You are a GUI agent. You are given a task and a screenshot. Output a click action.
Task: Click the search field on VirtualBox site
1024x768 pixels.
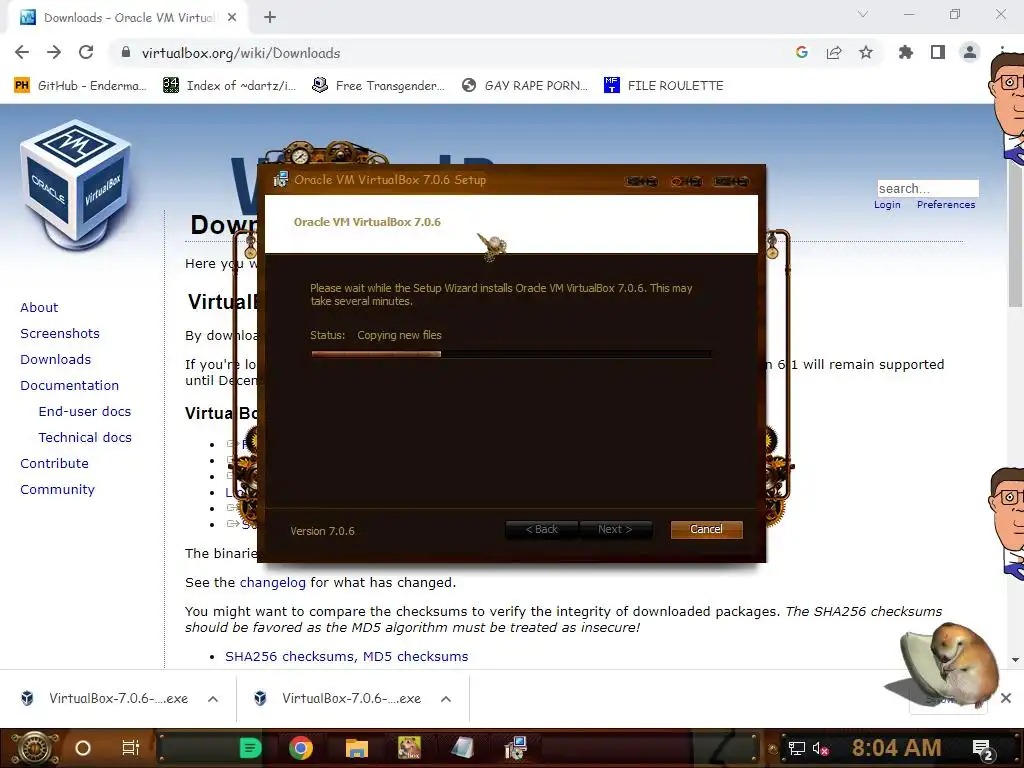click(x=927, y=189)
